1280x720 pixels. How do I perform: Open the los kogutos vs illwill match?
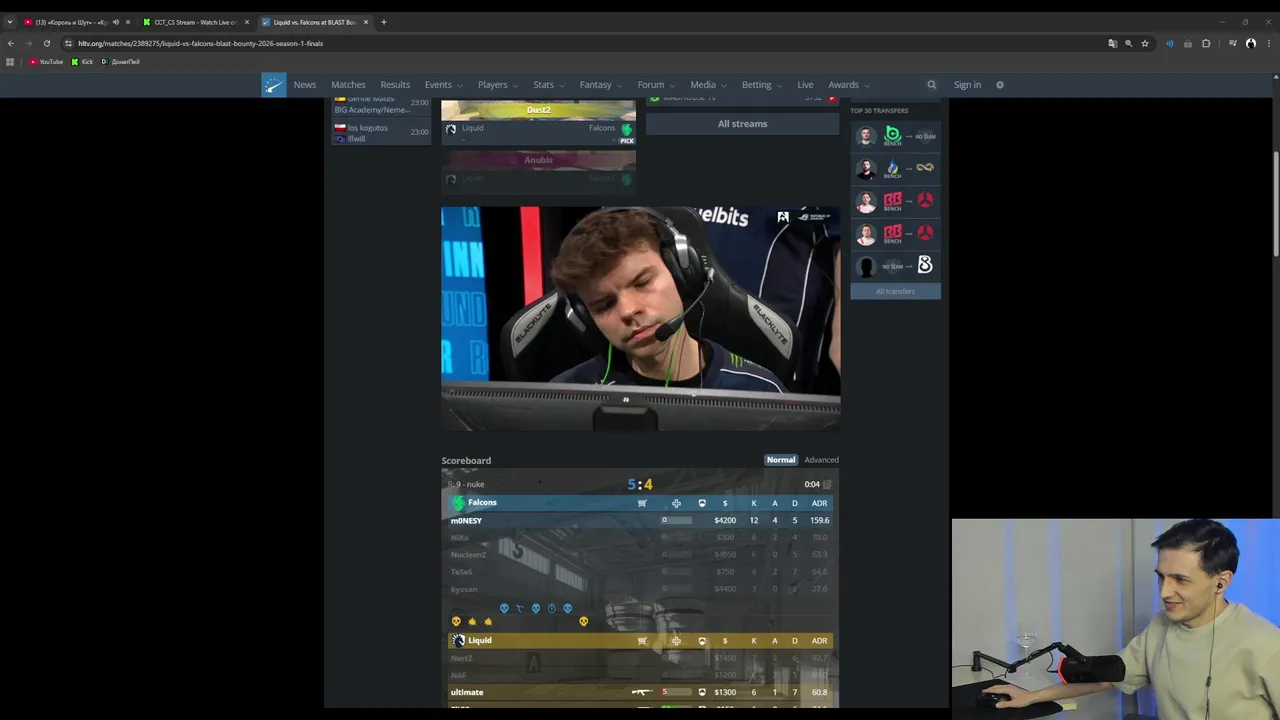382,133
